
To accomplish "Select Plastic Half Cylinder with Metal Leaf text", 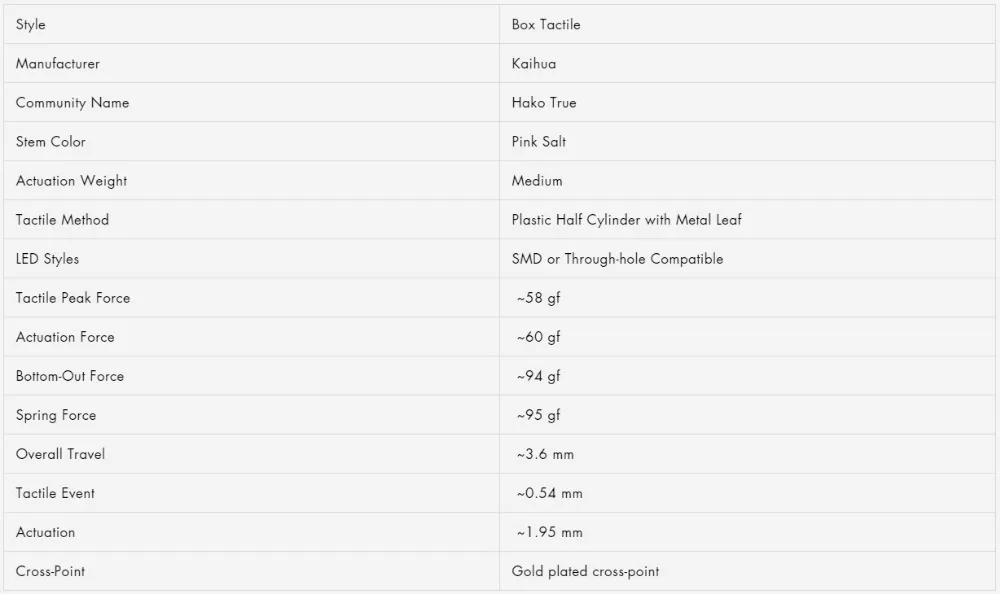I will 626,220.
